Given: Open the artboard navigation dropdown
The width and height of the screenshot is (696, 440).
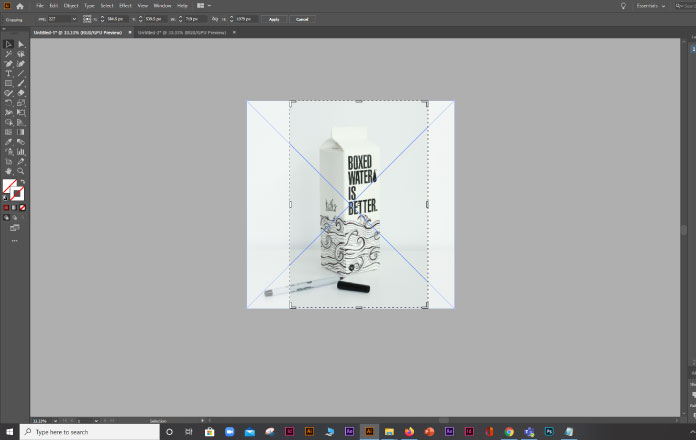Looking at the screenshot, I should pyautogui.click(x=96, y=420).
